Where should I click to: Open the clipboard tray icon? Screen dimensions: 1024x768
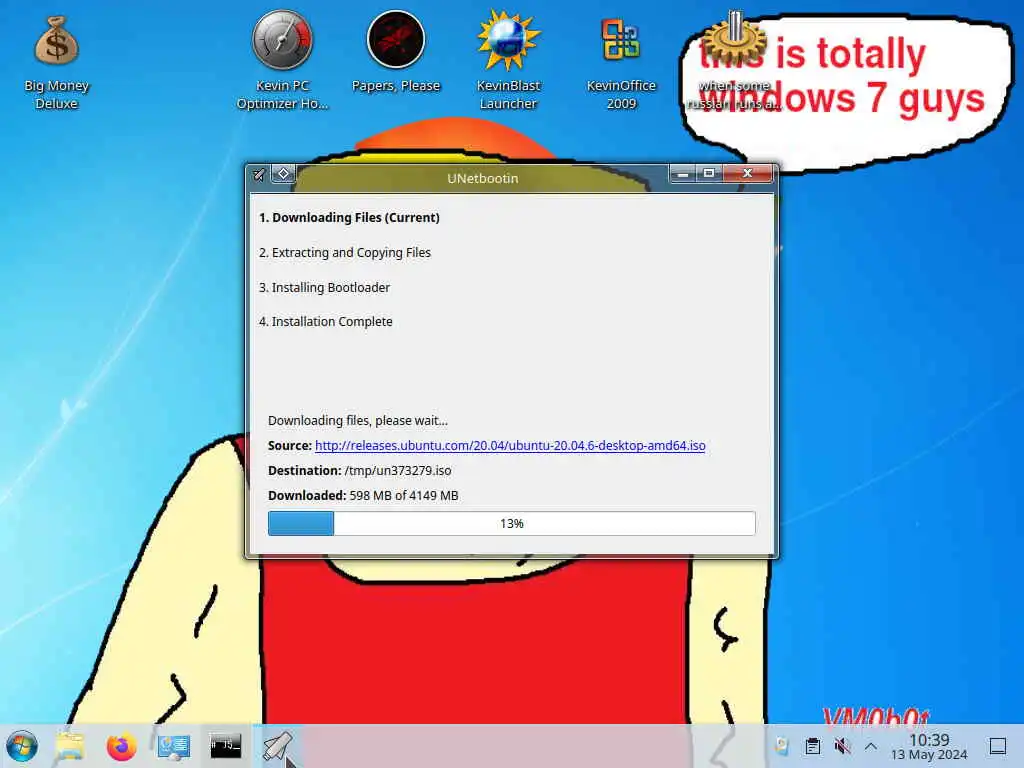[812, 746]
